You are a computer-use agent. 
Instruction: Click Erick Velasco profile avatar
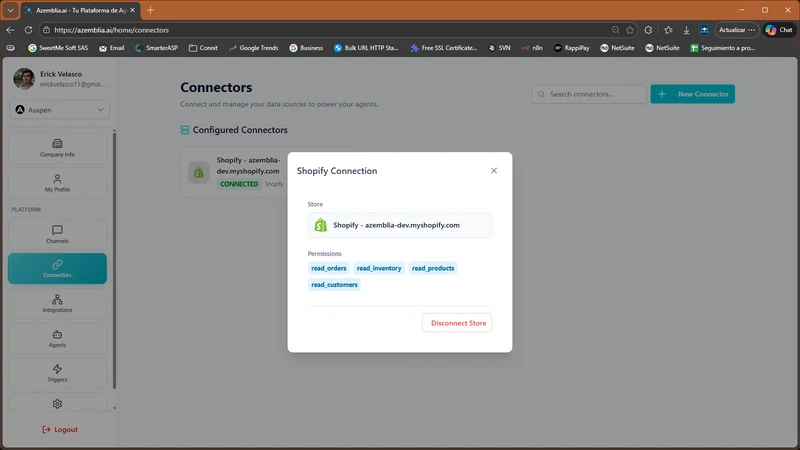pos(24,79)
